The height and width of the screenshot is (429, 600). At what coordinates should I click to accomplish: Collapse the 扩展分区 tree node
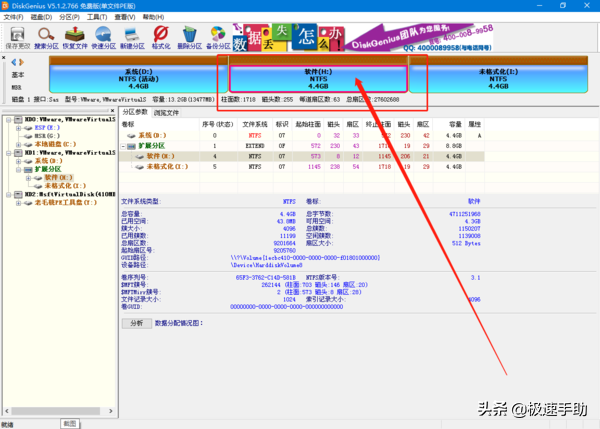click(18, 170)
